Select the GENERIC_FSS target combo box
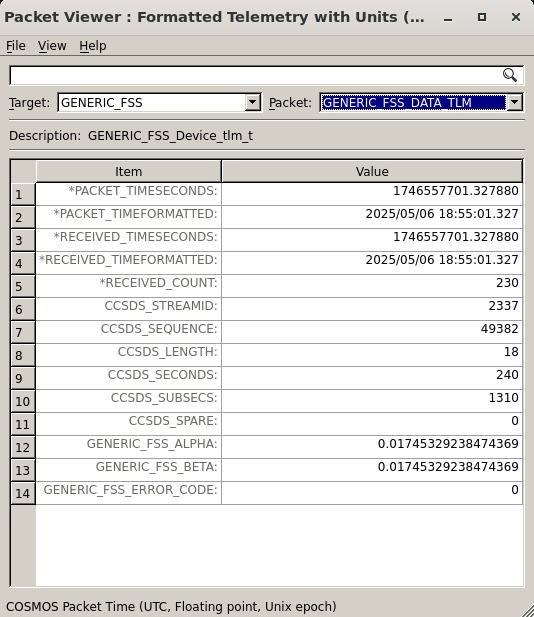Image resolution: width=534 pixels, height=617 pixels. (x=159, y=103)
